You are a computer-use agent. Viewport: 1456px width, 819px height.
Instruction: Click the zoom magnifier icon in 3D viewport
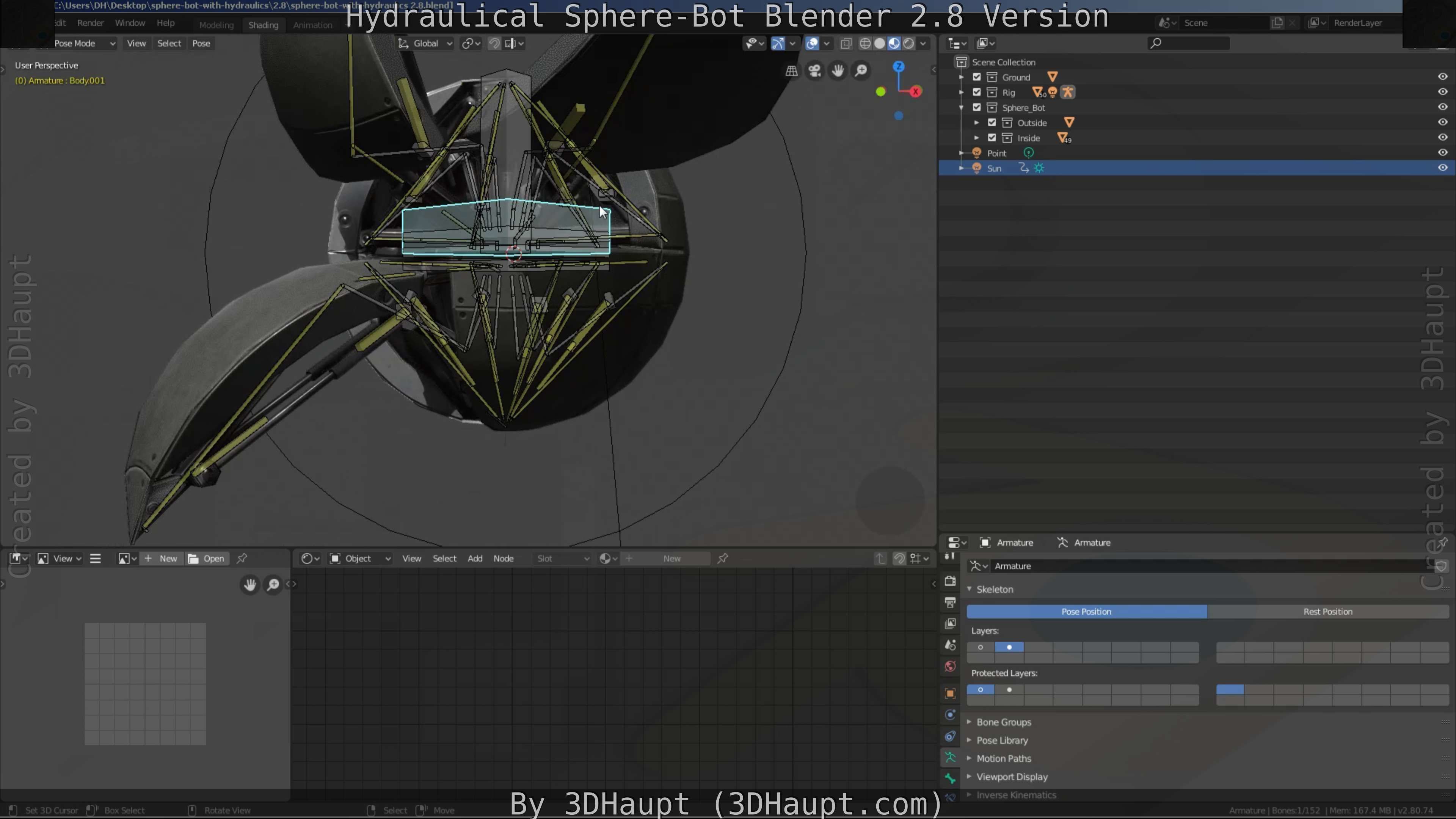click(x=861, y=71)
